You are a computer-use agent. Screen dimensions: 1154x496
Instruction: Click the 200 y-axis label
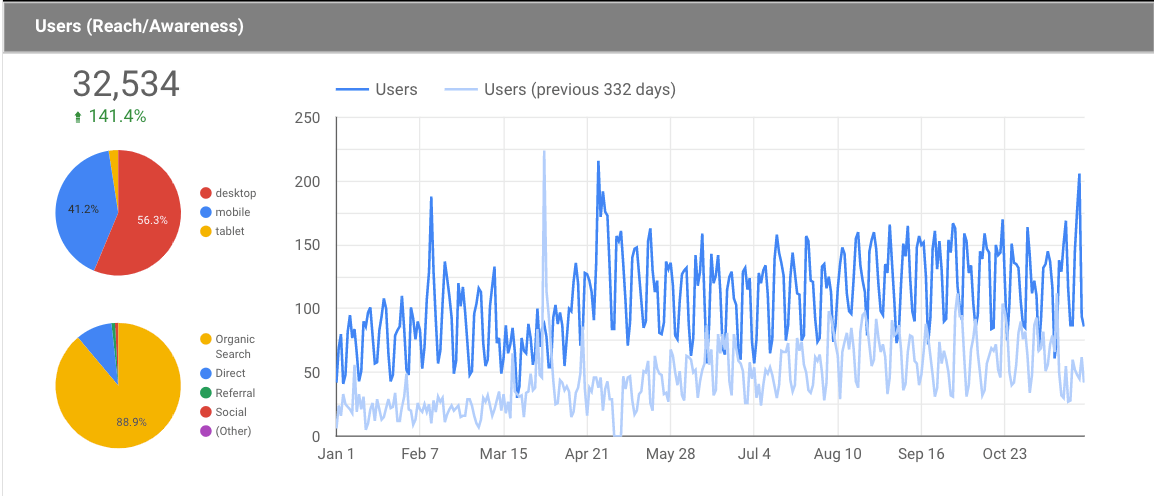click(x=305, y=182)
